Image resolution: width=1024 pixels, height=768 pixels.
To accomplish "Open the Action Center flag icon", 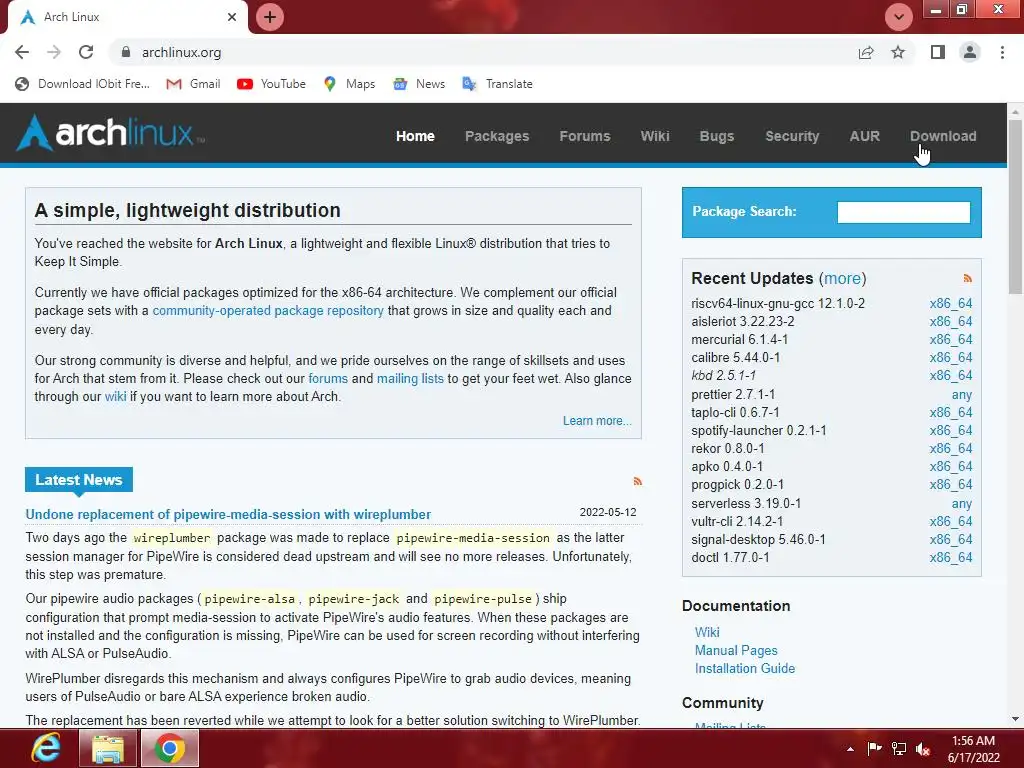I will pos(874,748).
